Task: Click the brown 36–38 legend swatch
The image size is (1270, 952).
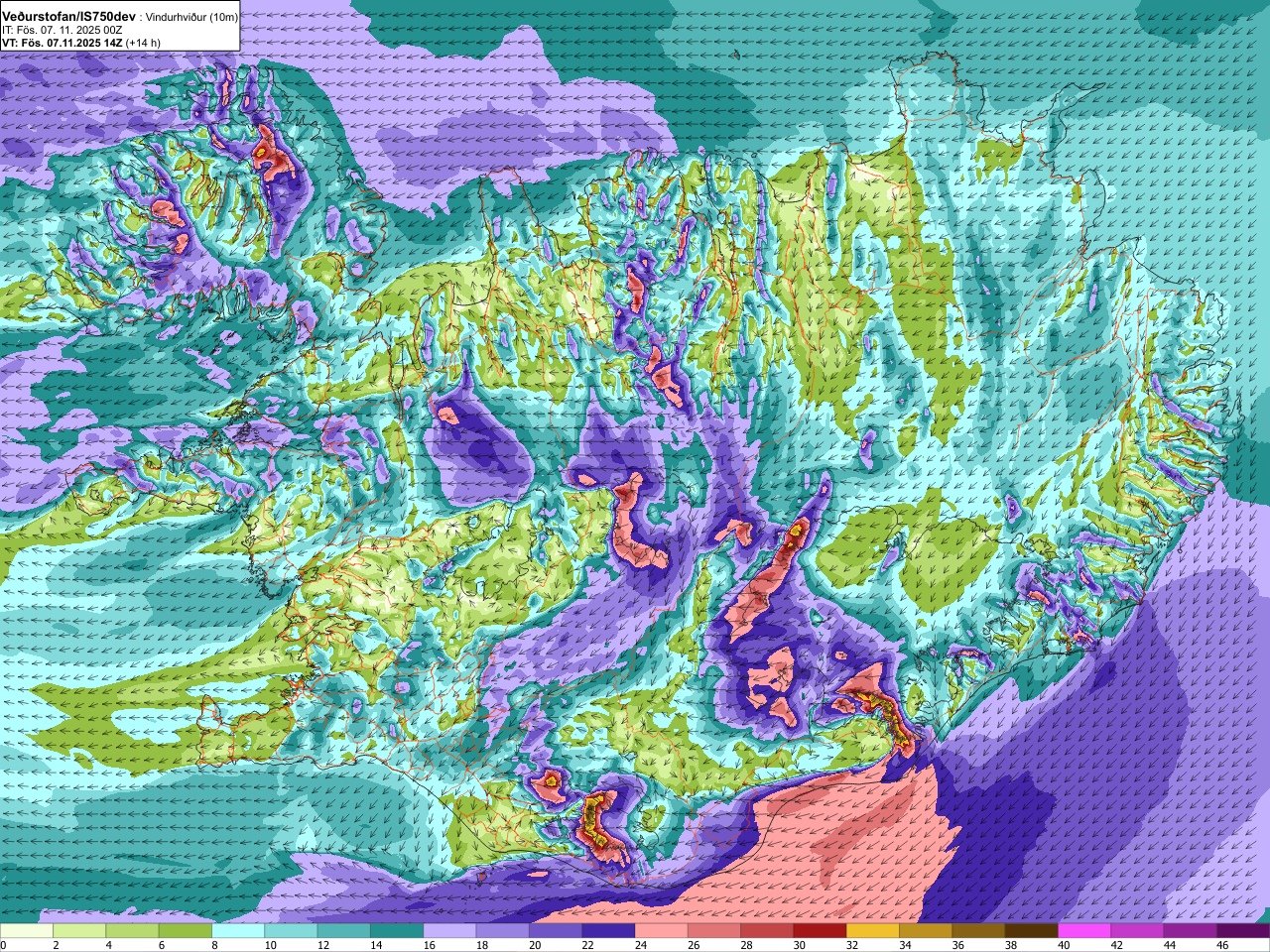Action: [979, 932]
